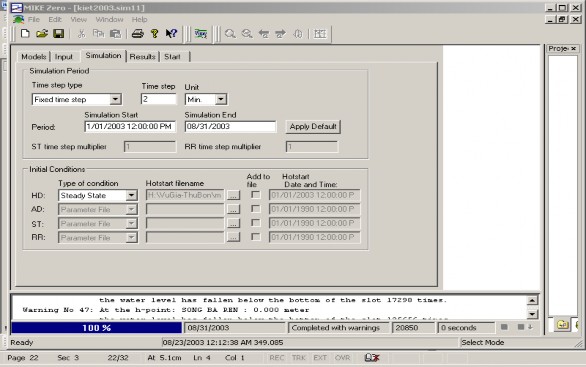Enable Add to file for RR
Screen dimensions: 586x367
[256, 237]
